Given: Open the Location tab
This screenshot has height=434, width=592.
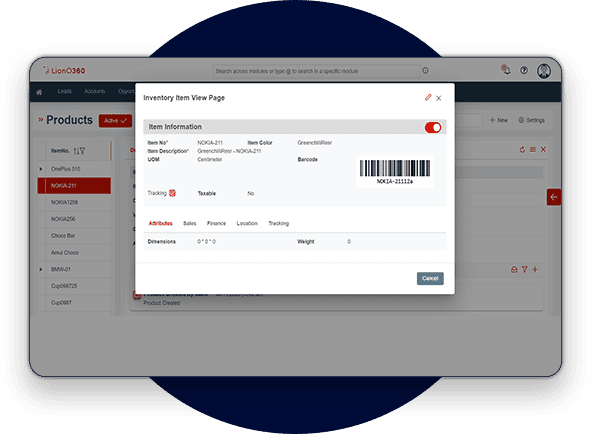Looking at the screenshot, I should click(247, 223).
